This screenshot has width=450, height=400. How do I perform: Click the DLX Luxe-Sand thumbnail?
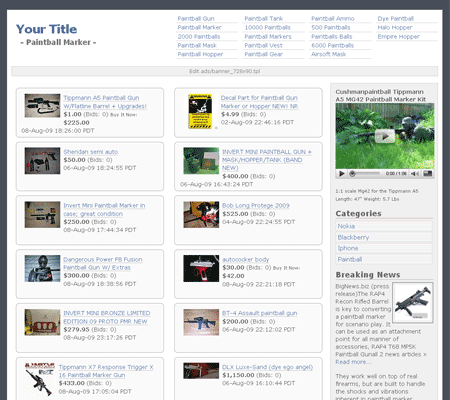click(201, 371)
